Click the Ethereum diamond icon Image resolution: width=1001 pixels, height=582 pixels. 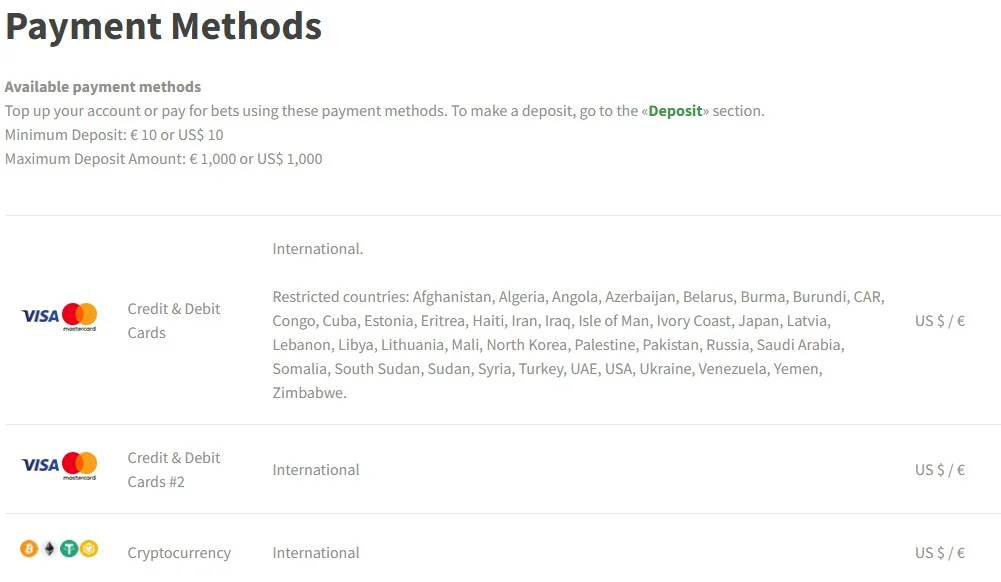(x=49, y=548)
